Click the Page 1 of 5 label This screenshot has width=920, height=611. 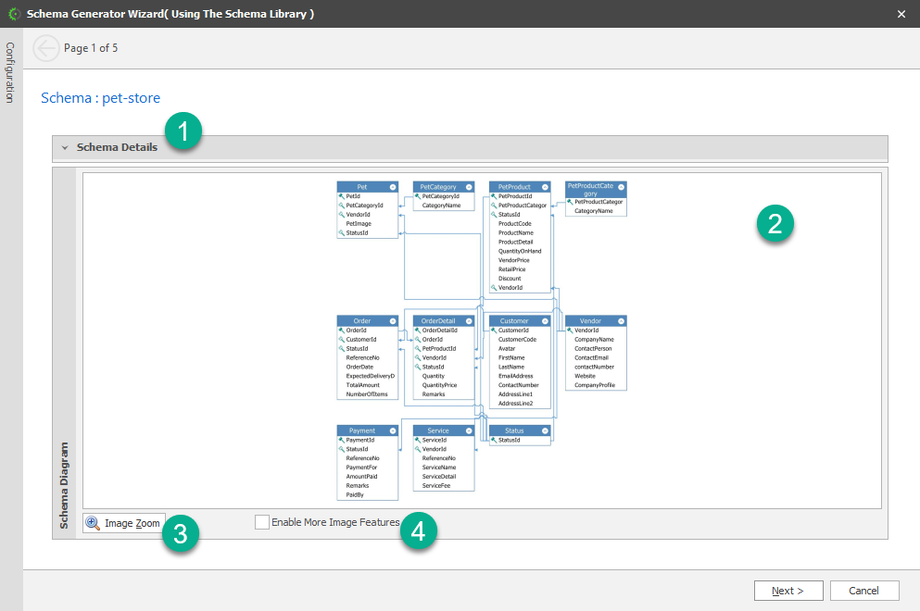click(91, 48)
